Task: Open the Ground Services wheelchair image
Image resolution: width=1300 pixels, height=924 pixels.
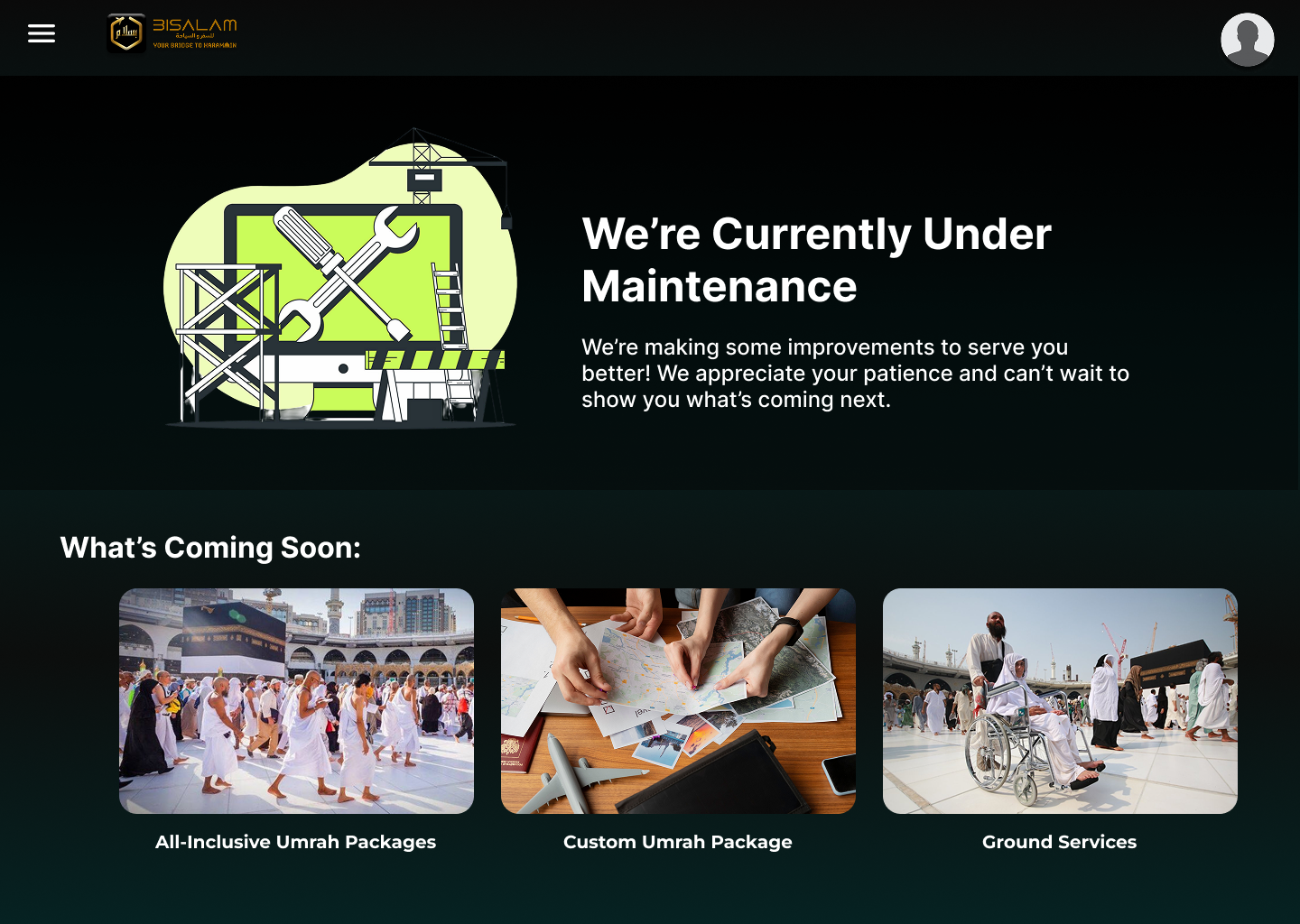Action: tap(1060, 700)
